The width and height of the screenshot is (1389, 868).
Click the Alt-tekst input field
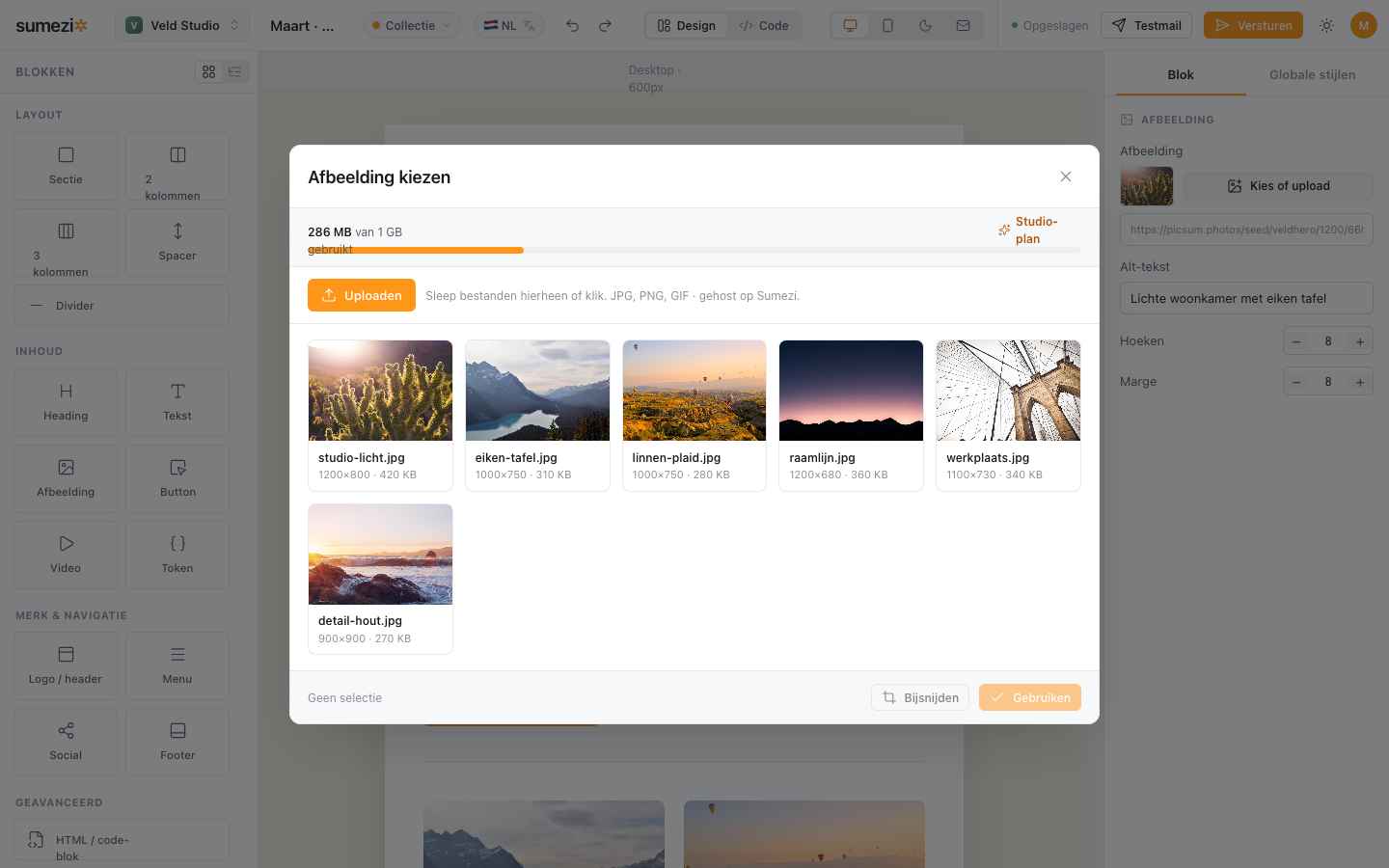1246,298
